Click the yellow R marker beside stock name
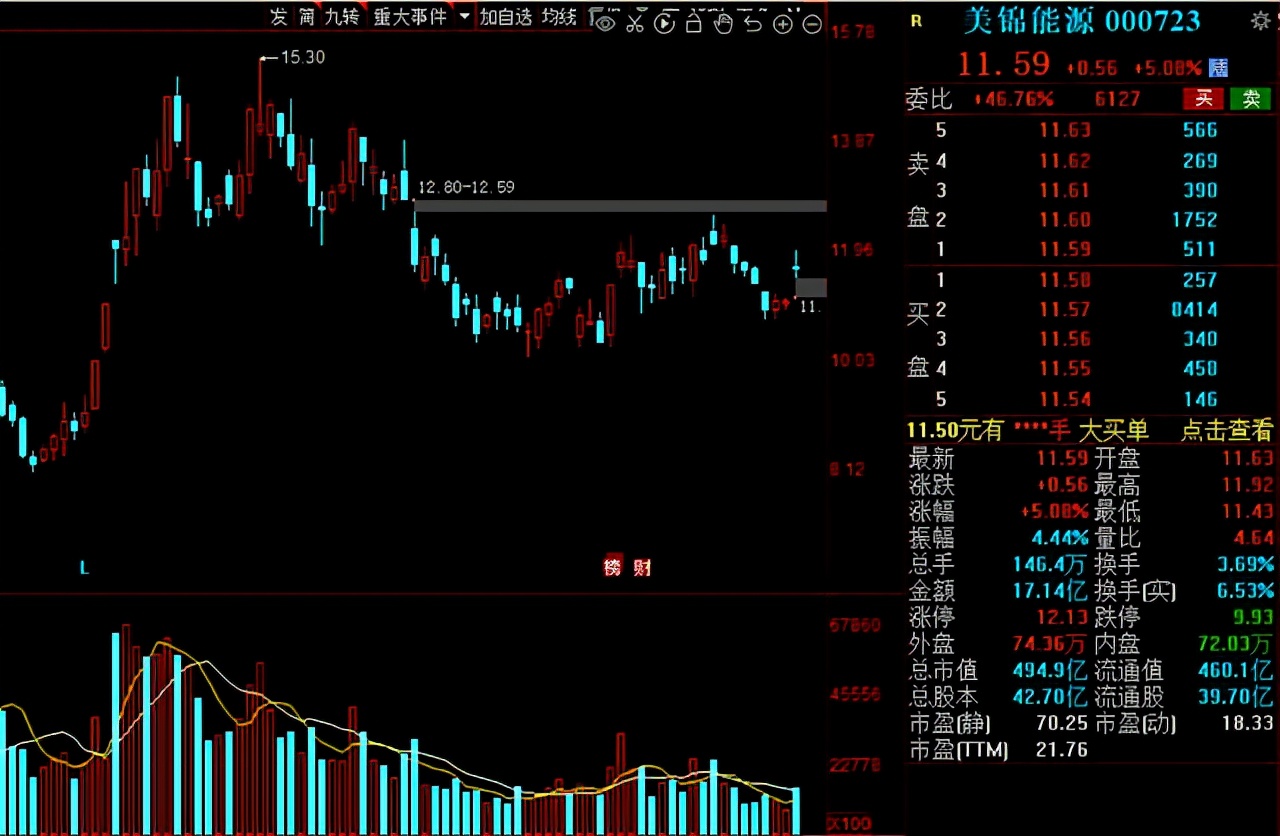Image resolution: width=1280 pixels, height=836 pixels. click(x=917, y=20)
